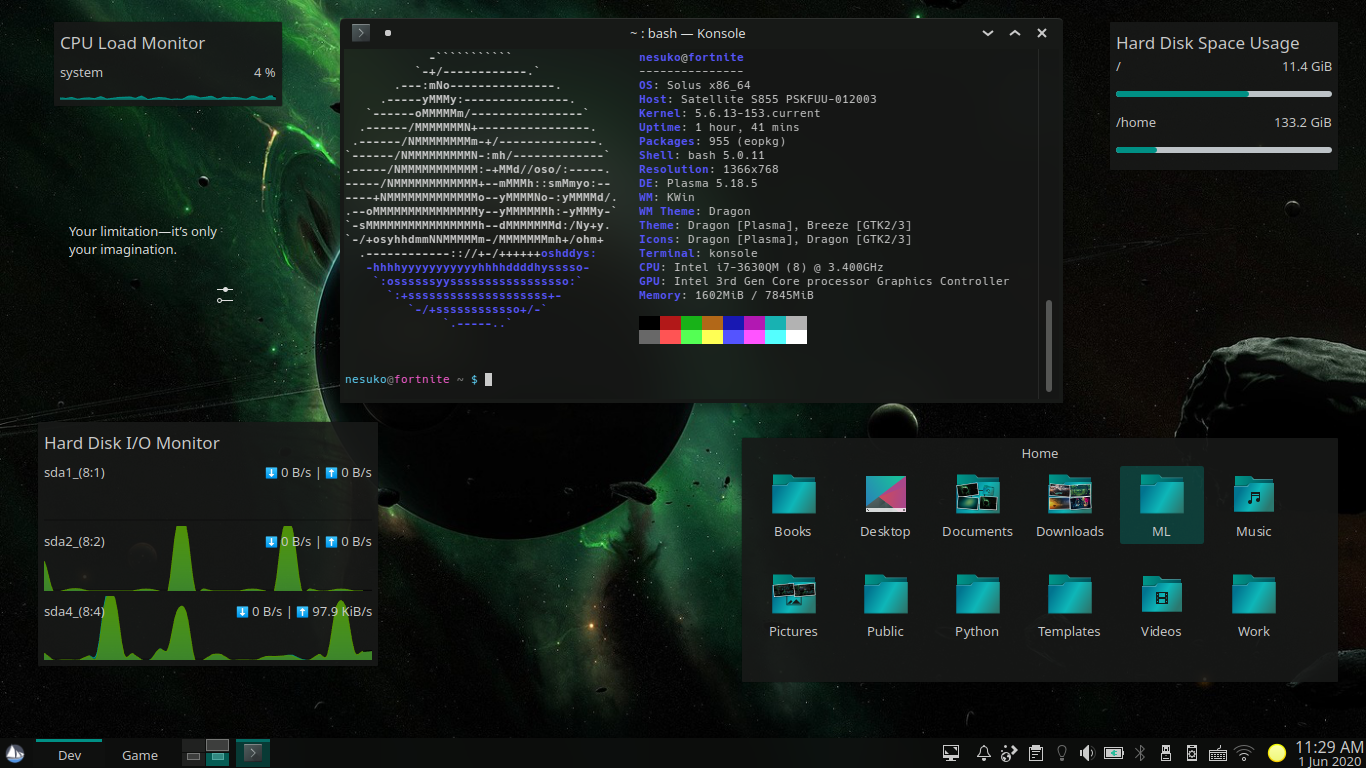Click the Konsole keep-below down chevron
The image size is (1366, 768).
coord(988,33)
